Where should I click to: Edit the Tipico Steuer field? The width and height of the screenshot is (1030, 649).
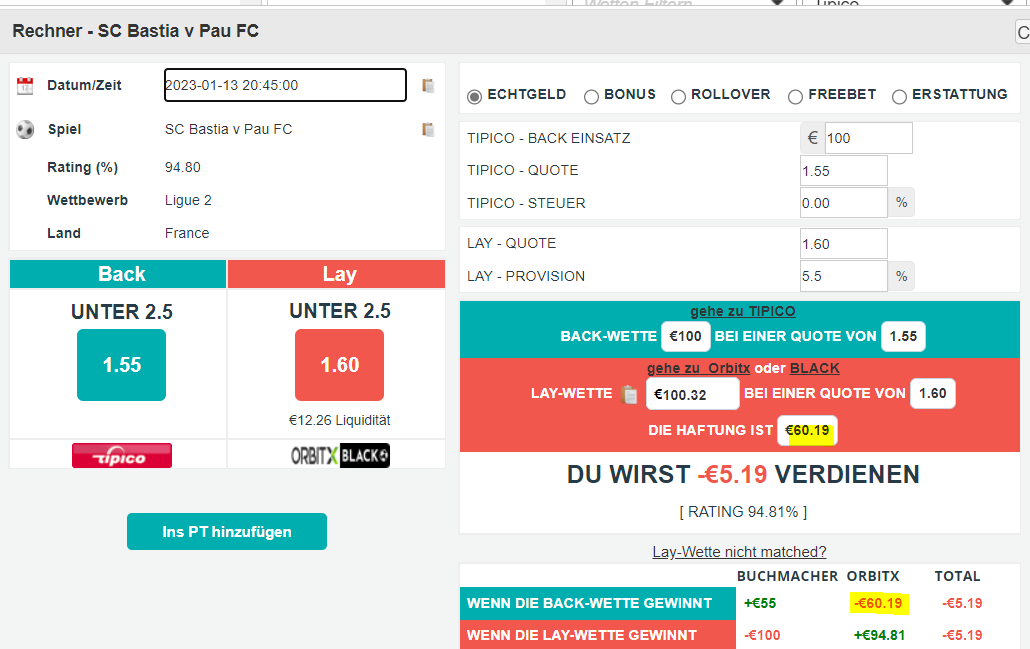coord(844,203)
